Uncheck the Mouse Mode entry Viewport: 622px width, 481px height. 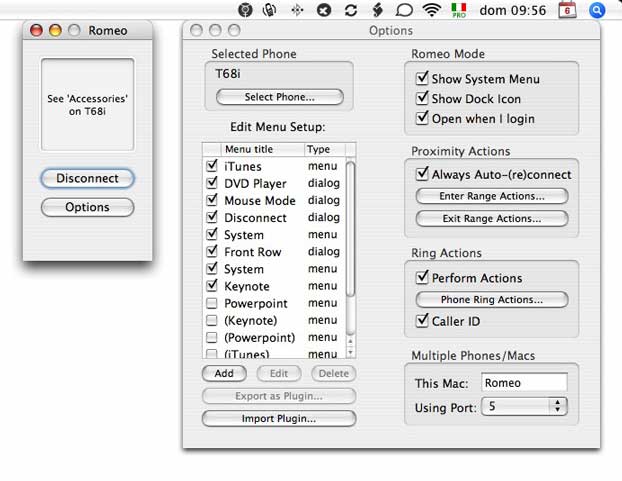point(212,200)
